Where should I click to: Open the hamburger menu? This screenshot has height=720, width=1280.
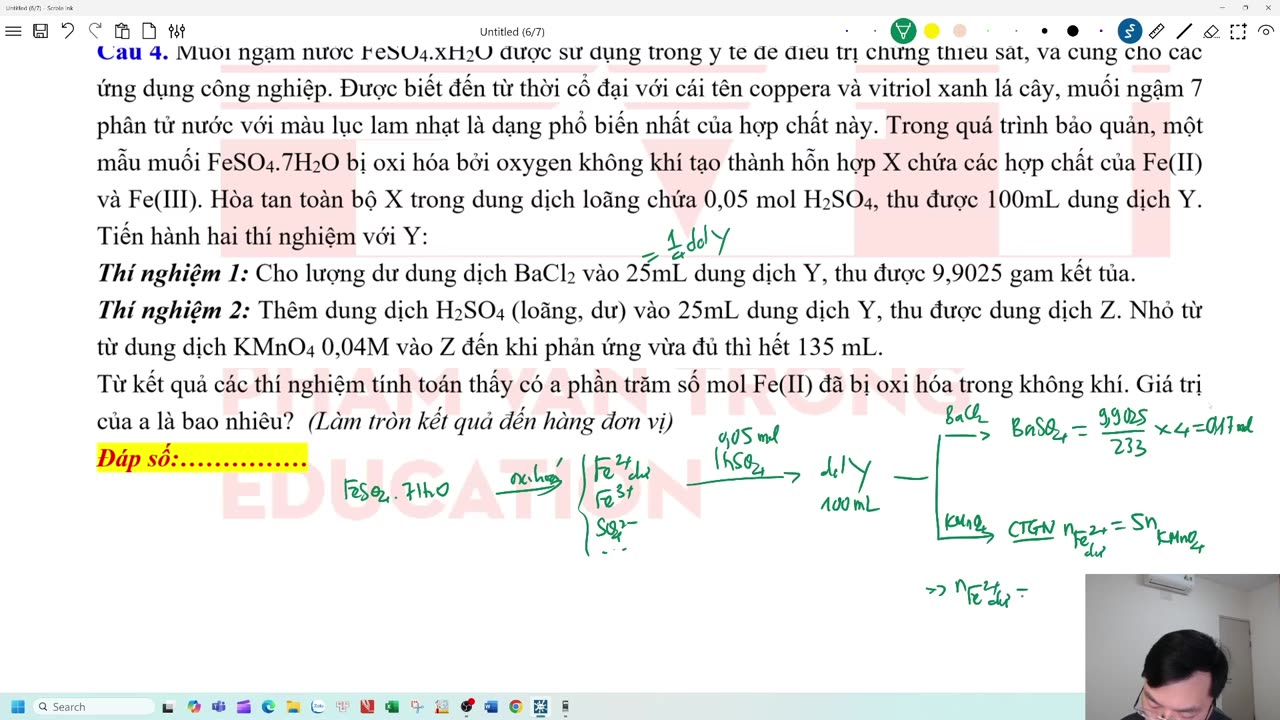coord(13,31)
